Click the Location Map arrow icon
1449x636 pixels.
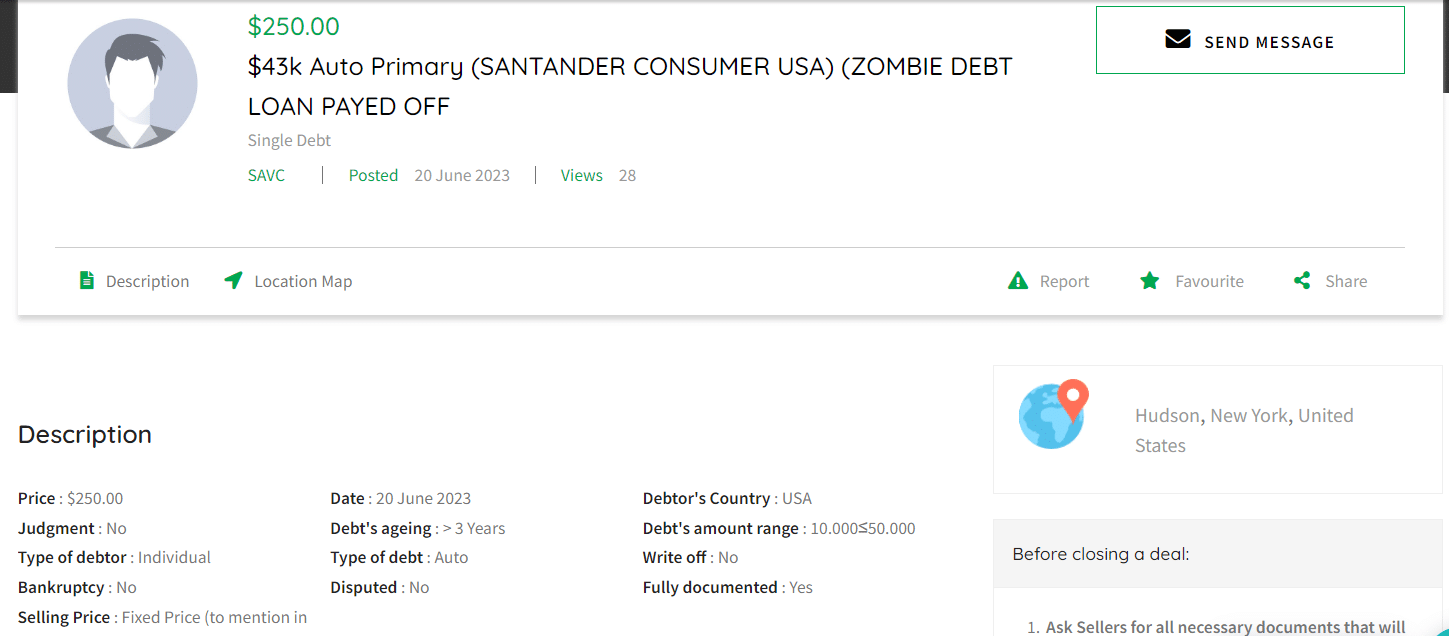233,280
